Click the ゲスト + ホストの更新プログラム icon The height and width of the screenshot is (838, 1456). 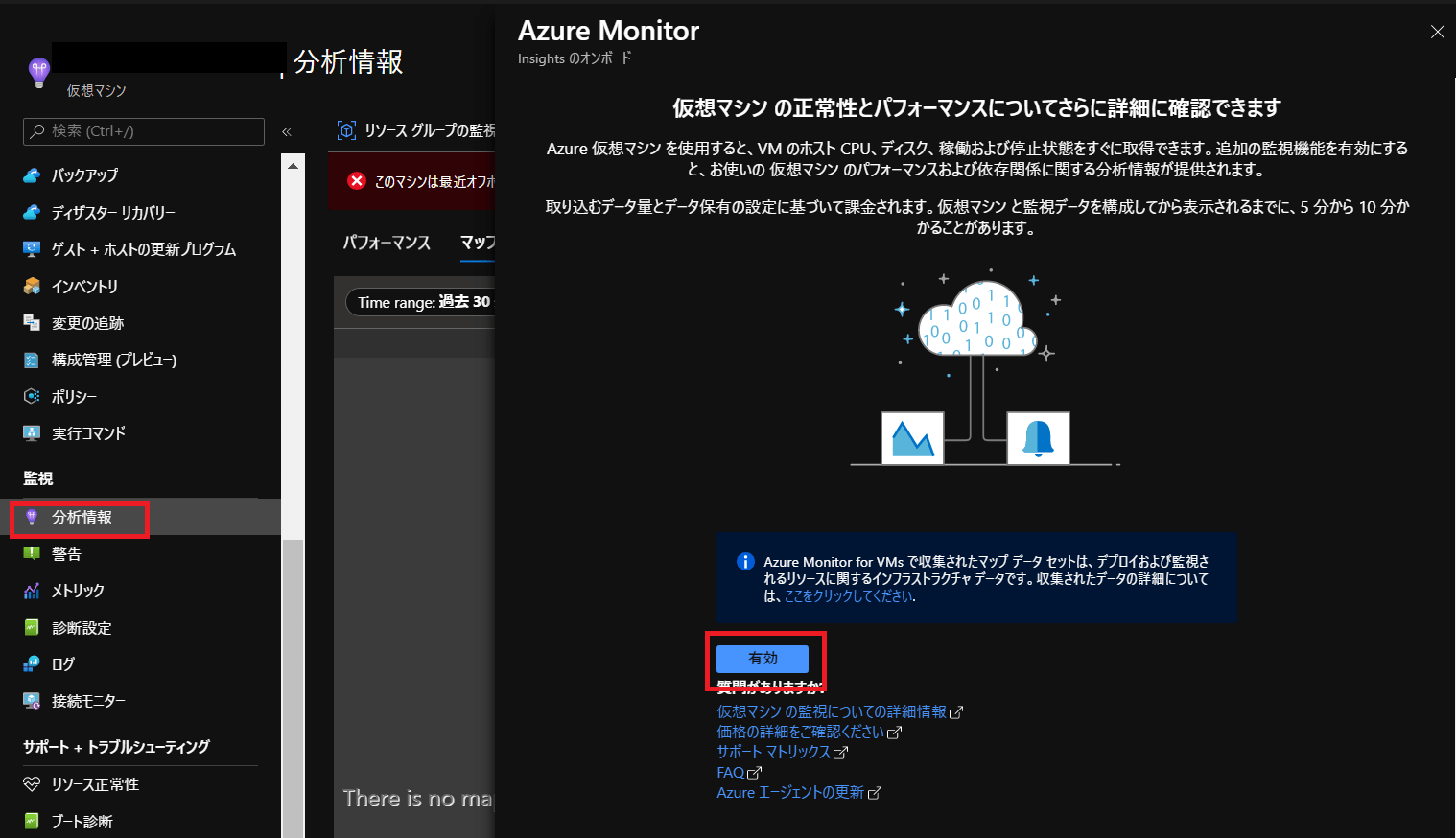32,248
